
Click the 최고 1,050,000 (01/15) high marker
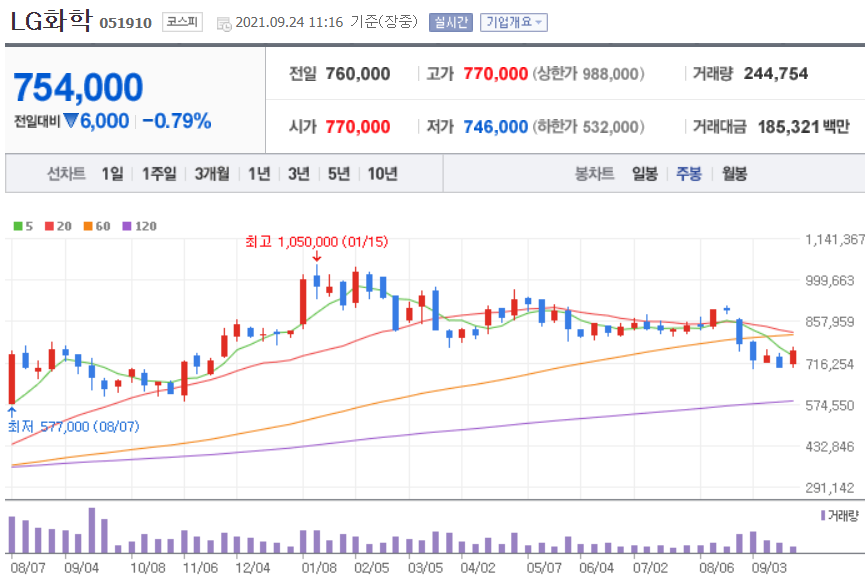316,242
